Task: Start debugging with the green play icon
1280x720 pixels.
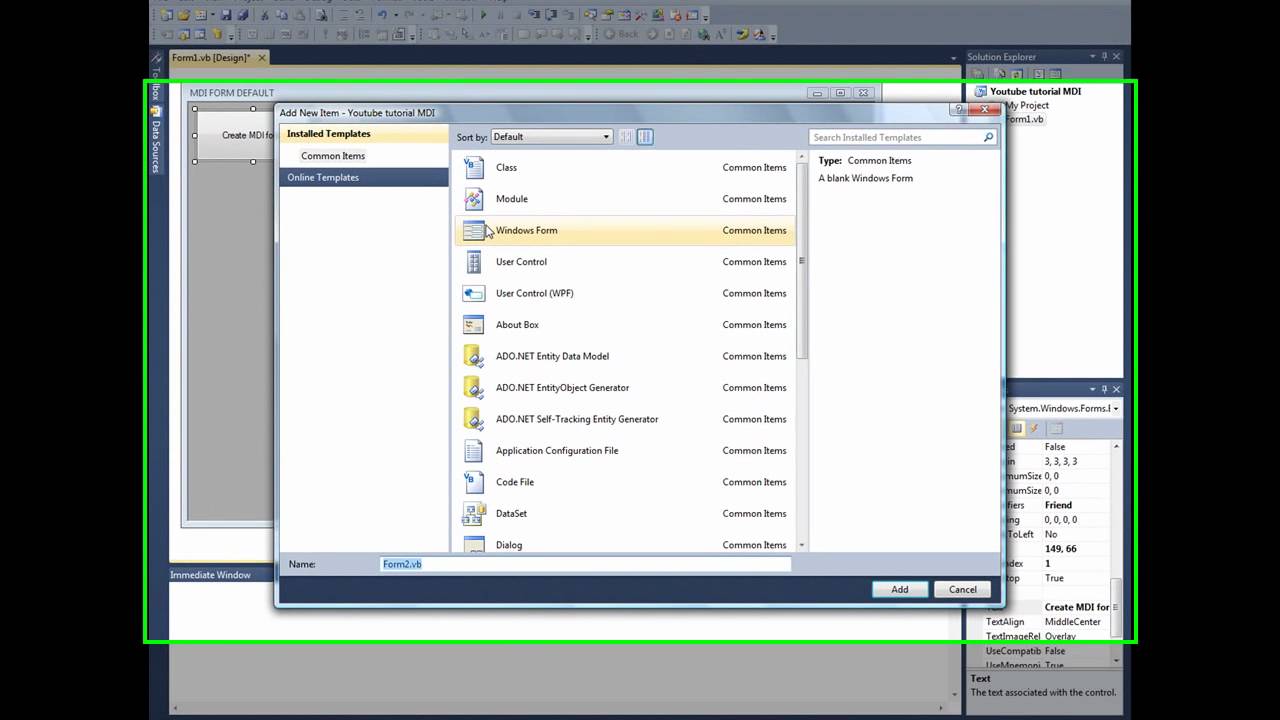Action: point(483,15)
